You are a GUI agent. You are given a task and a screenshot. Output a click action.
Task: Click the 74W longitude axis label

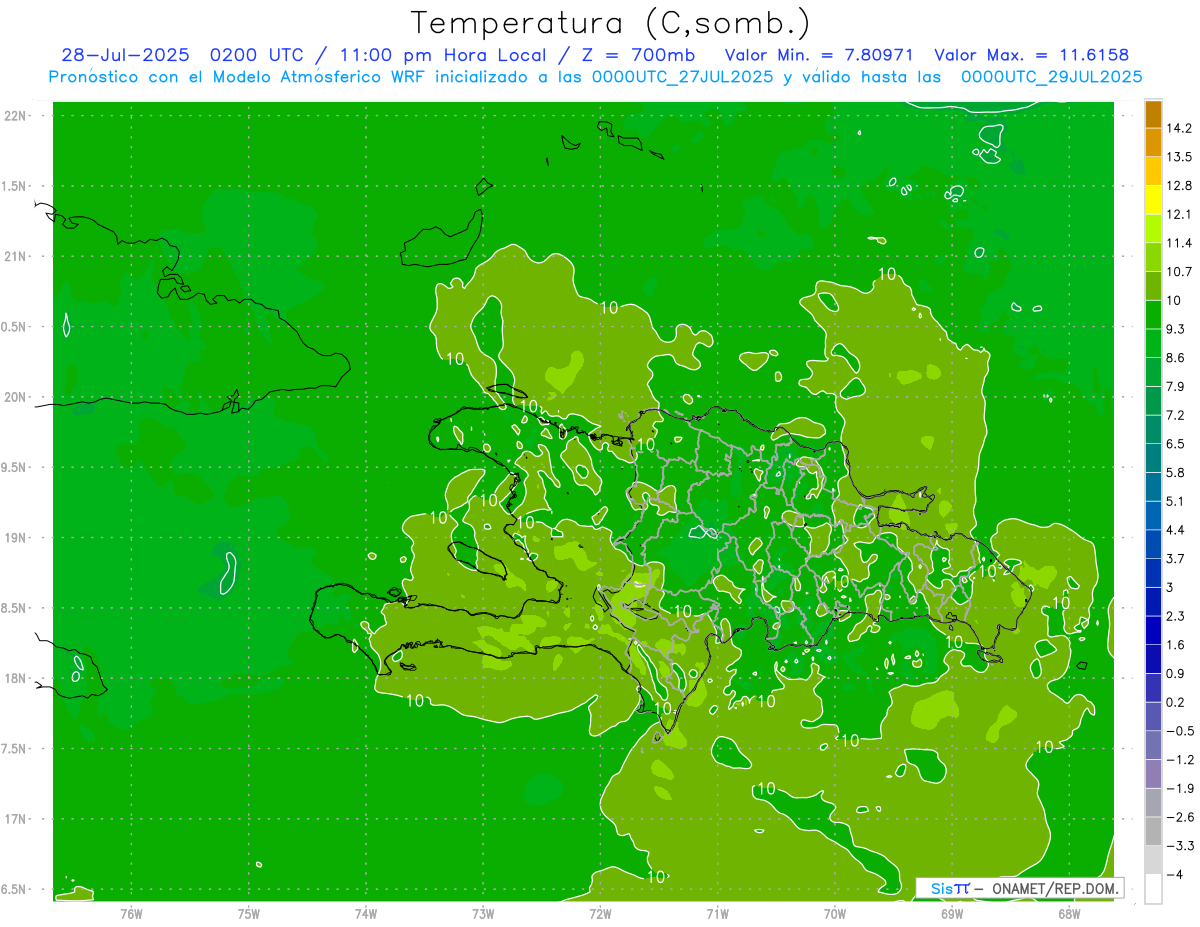366,913
